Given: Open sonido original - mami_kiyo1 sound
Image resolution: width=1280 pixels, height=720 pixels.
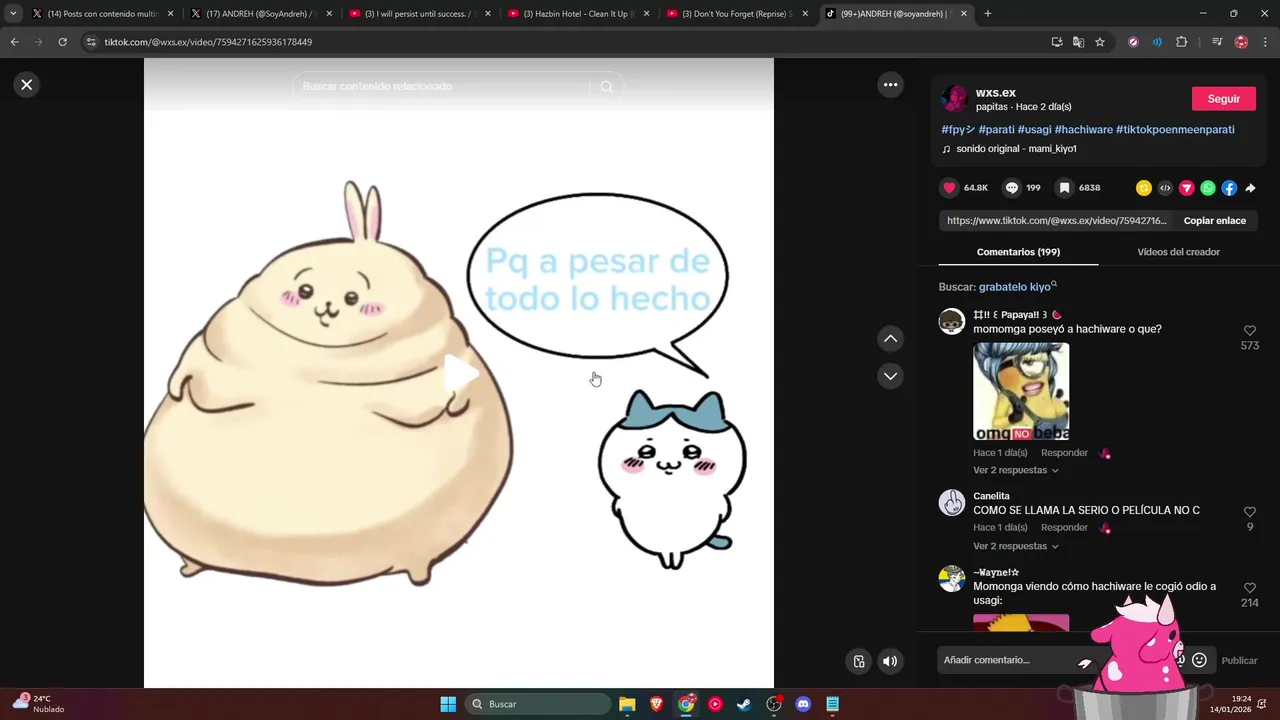Looking at the screenshot, I should [x=1016, y=149].
